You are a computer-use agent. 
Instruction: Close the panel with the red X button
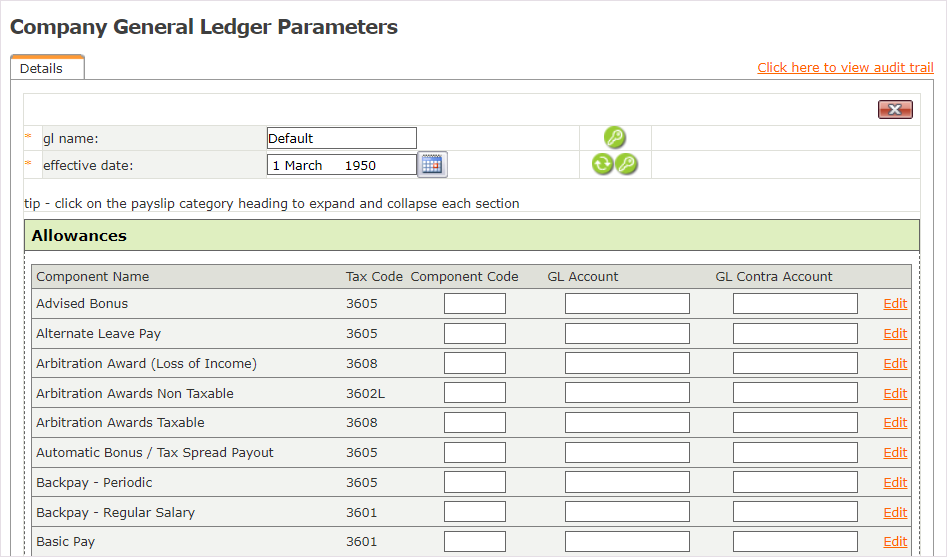pyautogui.click(x=895, y=110)
